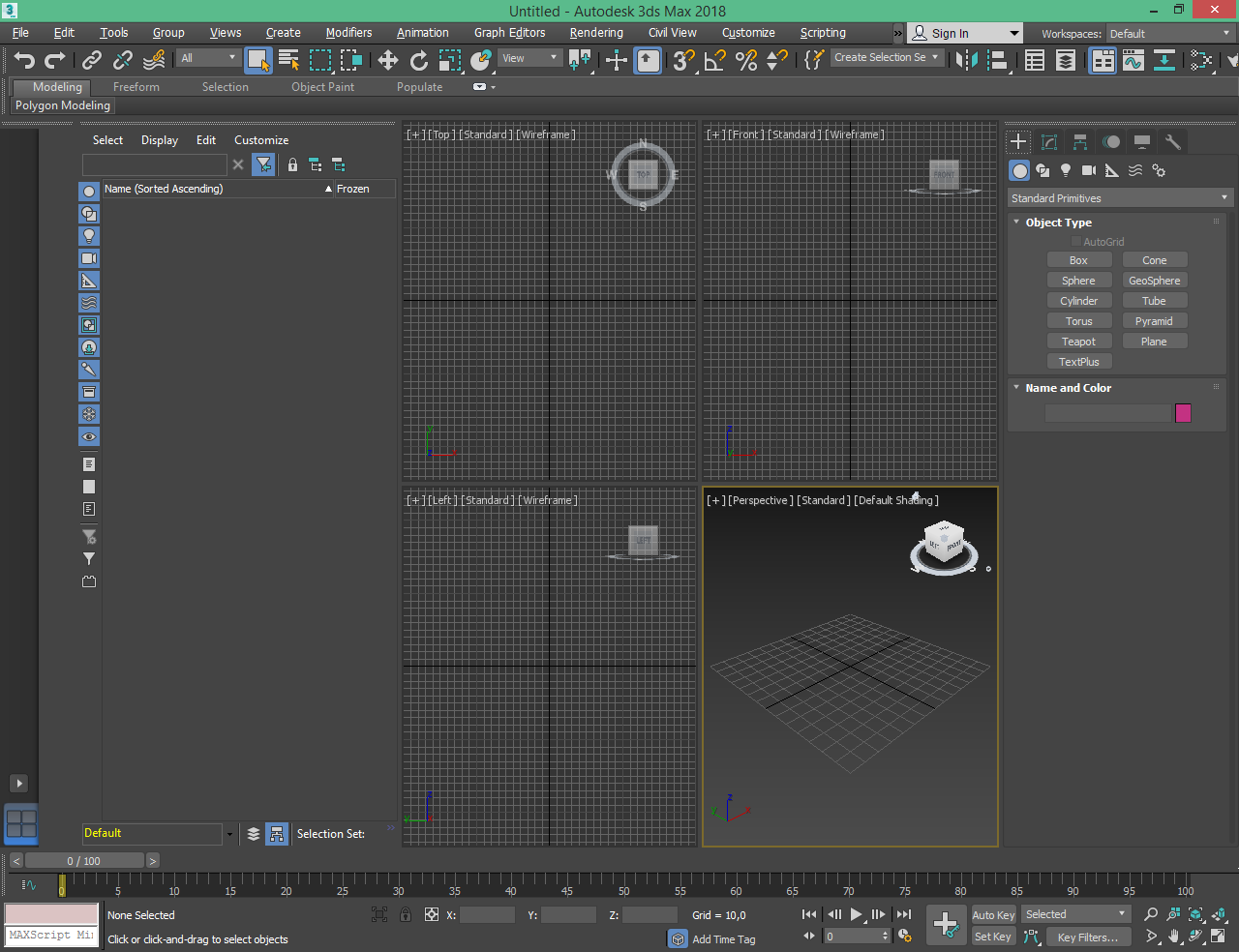Open the Sign In dropdown
Screen dimensions: 1239x952
tap(964, 33)
